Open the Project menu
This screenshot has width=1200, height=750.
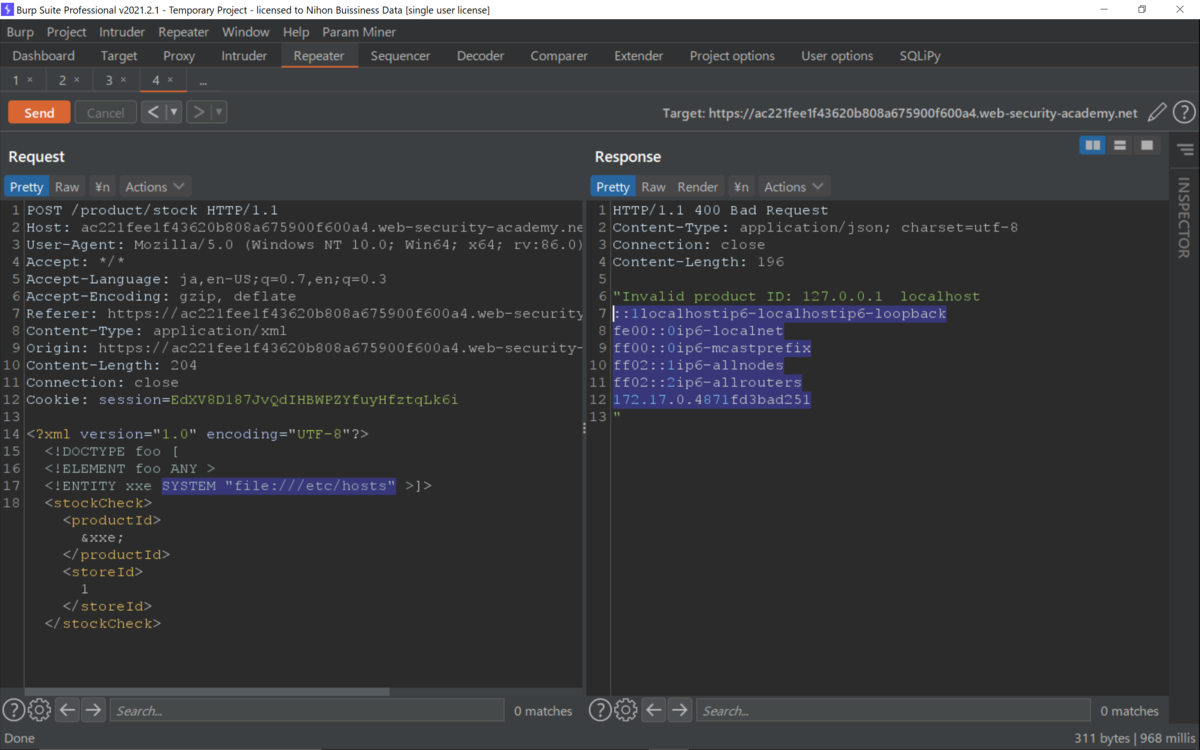click(x=67, y=32)
